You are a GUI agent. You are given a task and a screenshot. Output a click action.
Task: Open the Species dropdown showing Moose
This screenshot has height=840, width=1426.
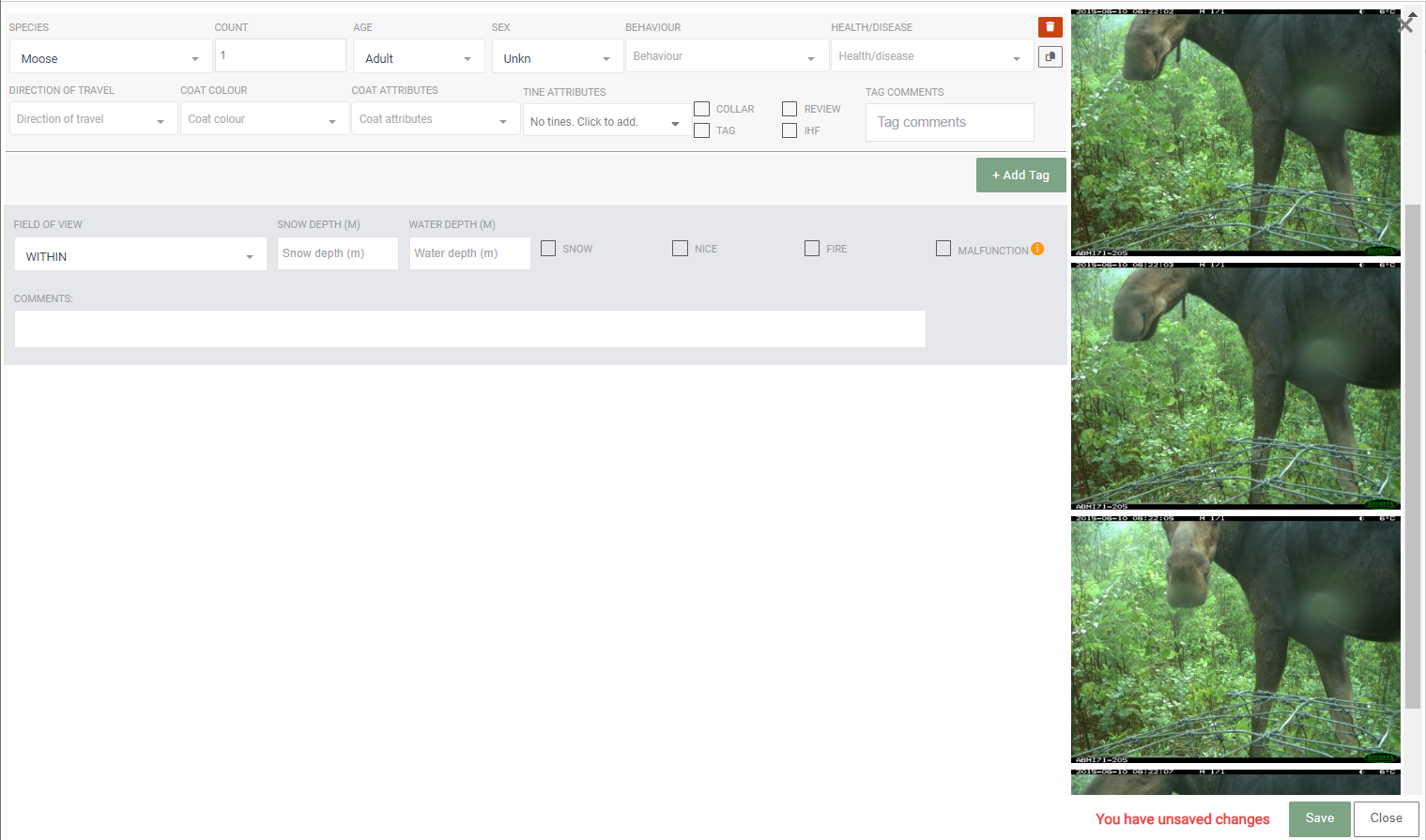point(111,56)
